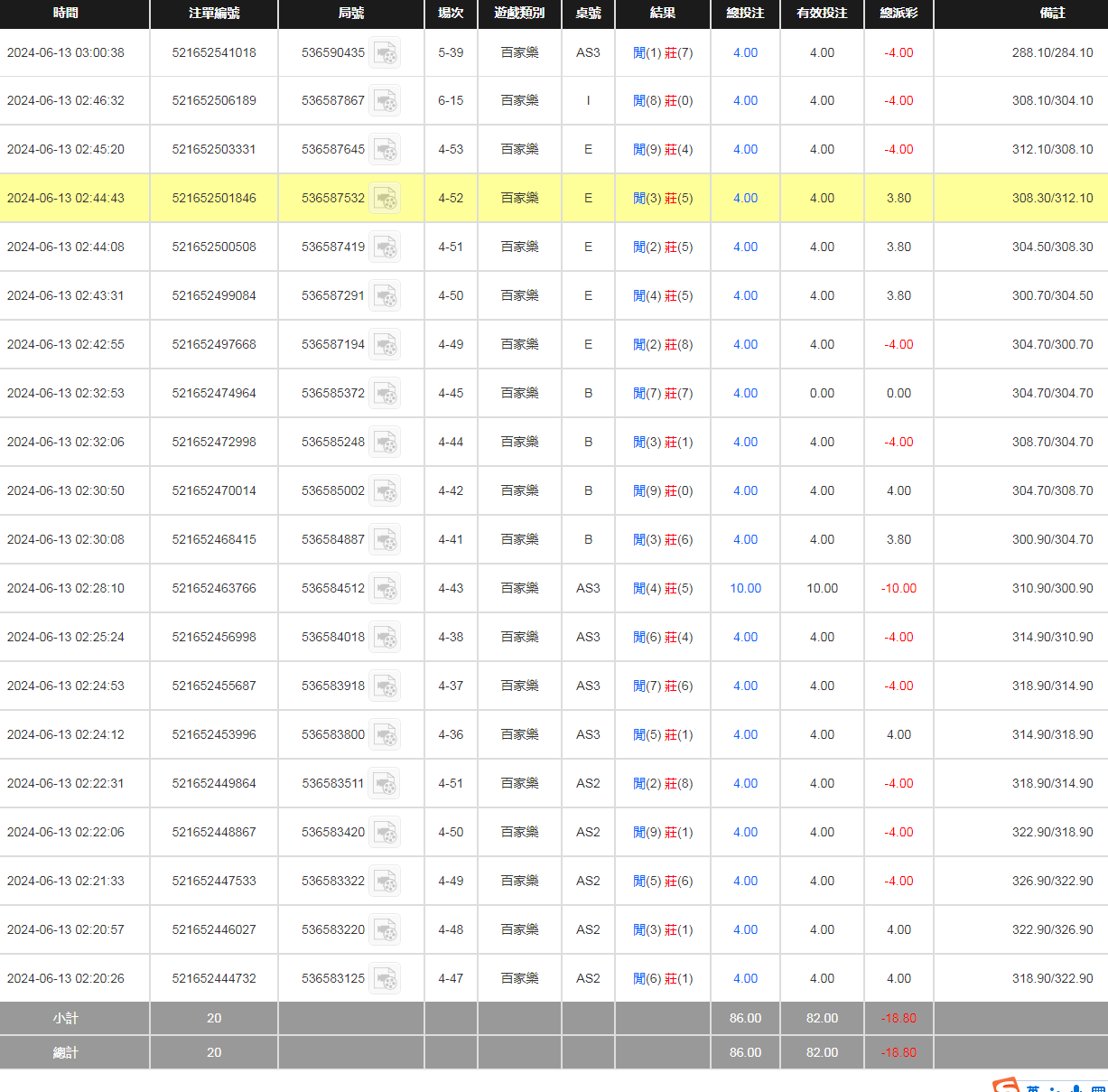Play video for highlighted round 536587532

(386, 199)
